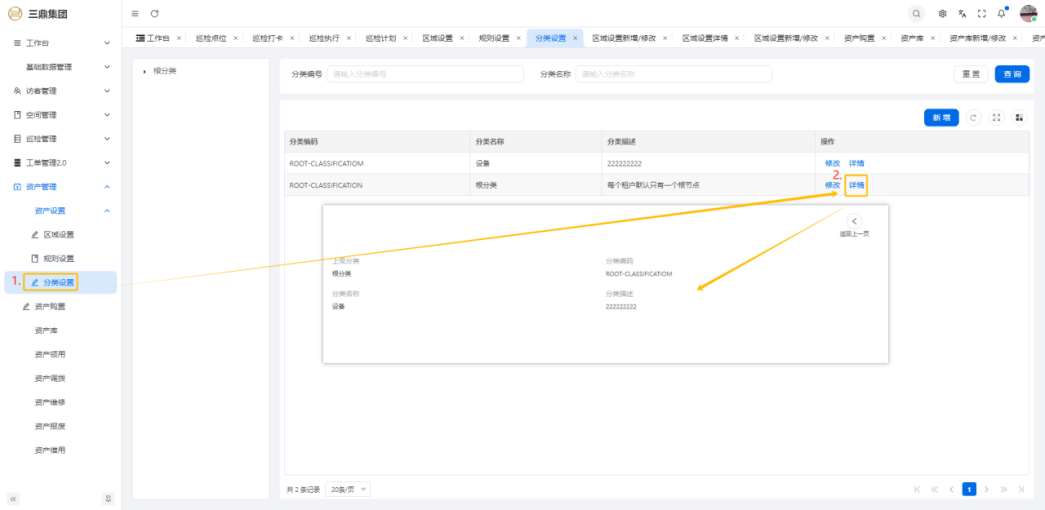
Task: Expand the 根分类 tree node
Action: [144, 71]
